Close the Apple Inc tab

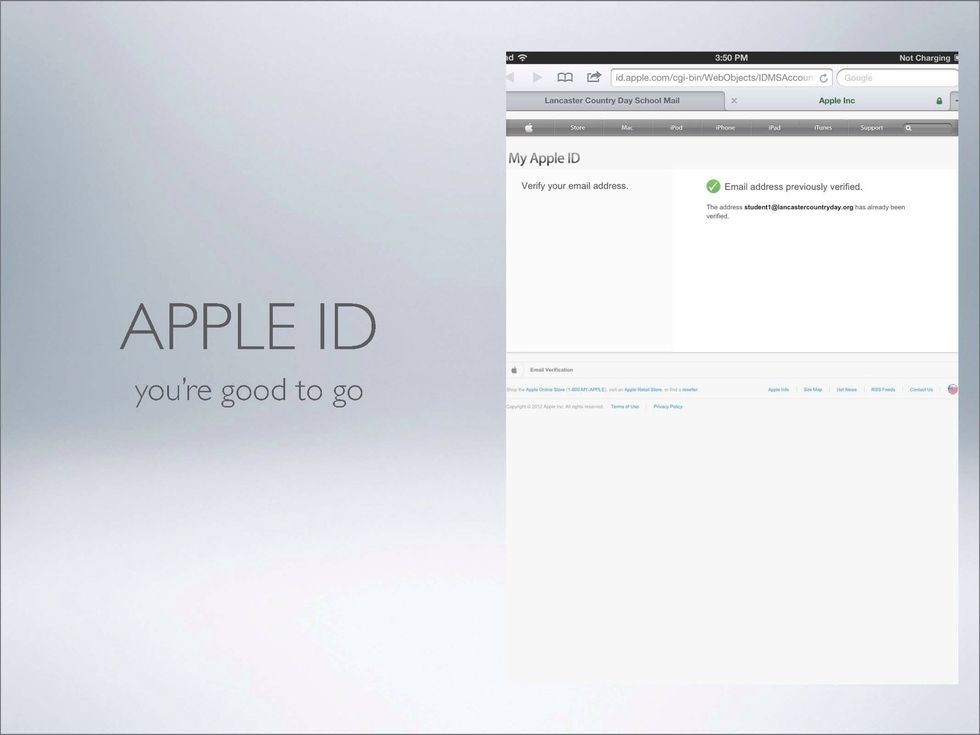pos(734,101)
